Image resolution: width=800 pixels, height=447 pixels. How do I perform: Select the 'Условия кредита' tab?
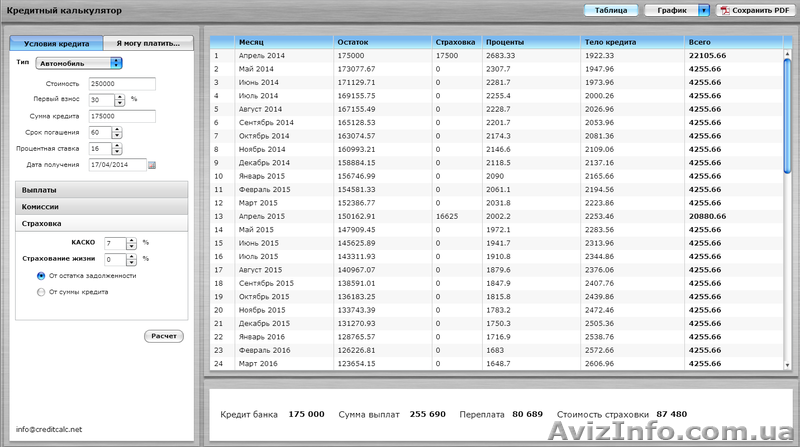click(x=56, y=43)
